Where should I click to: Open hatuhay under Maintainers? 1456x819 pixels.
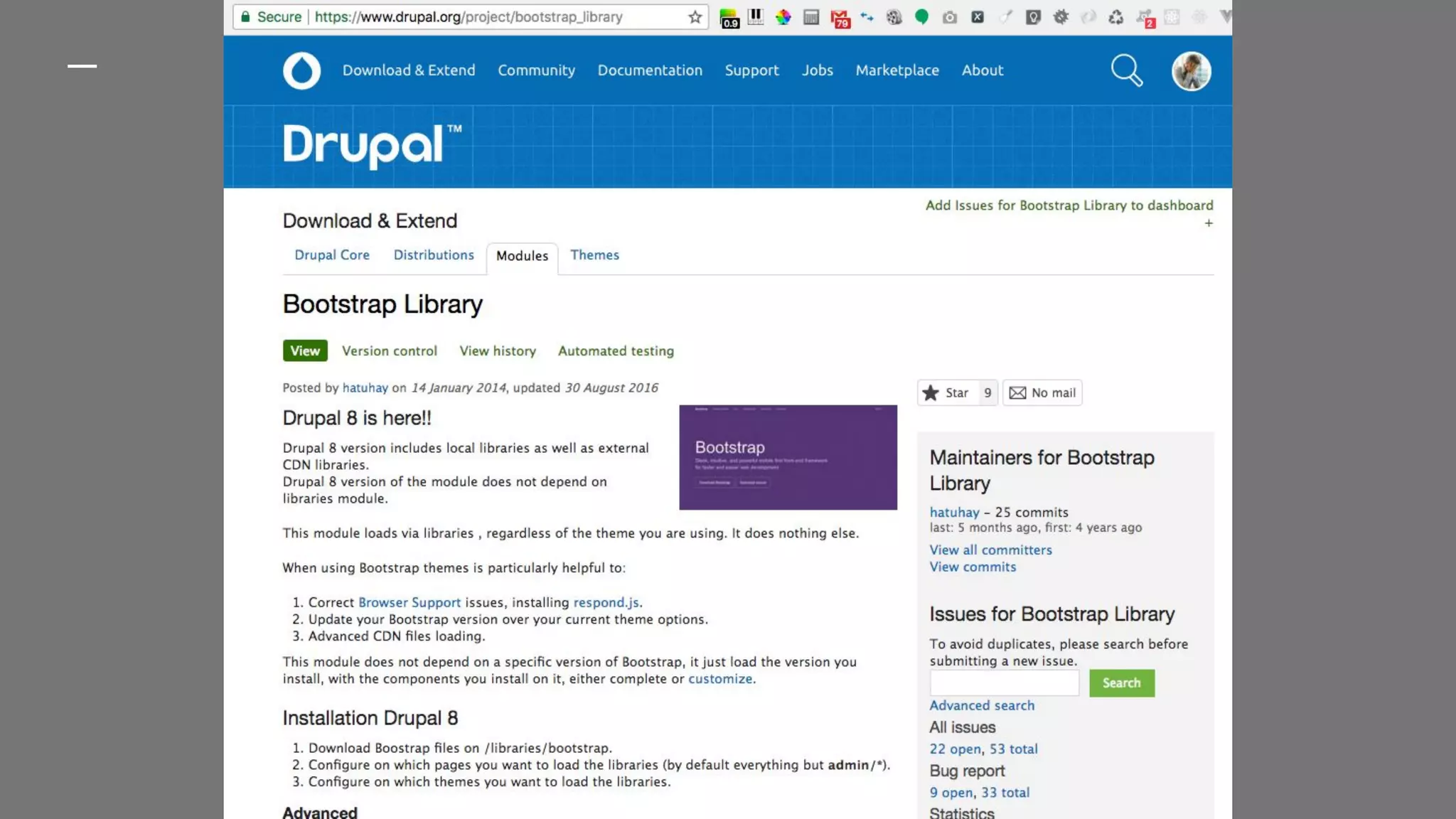tap(954, 512)
